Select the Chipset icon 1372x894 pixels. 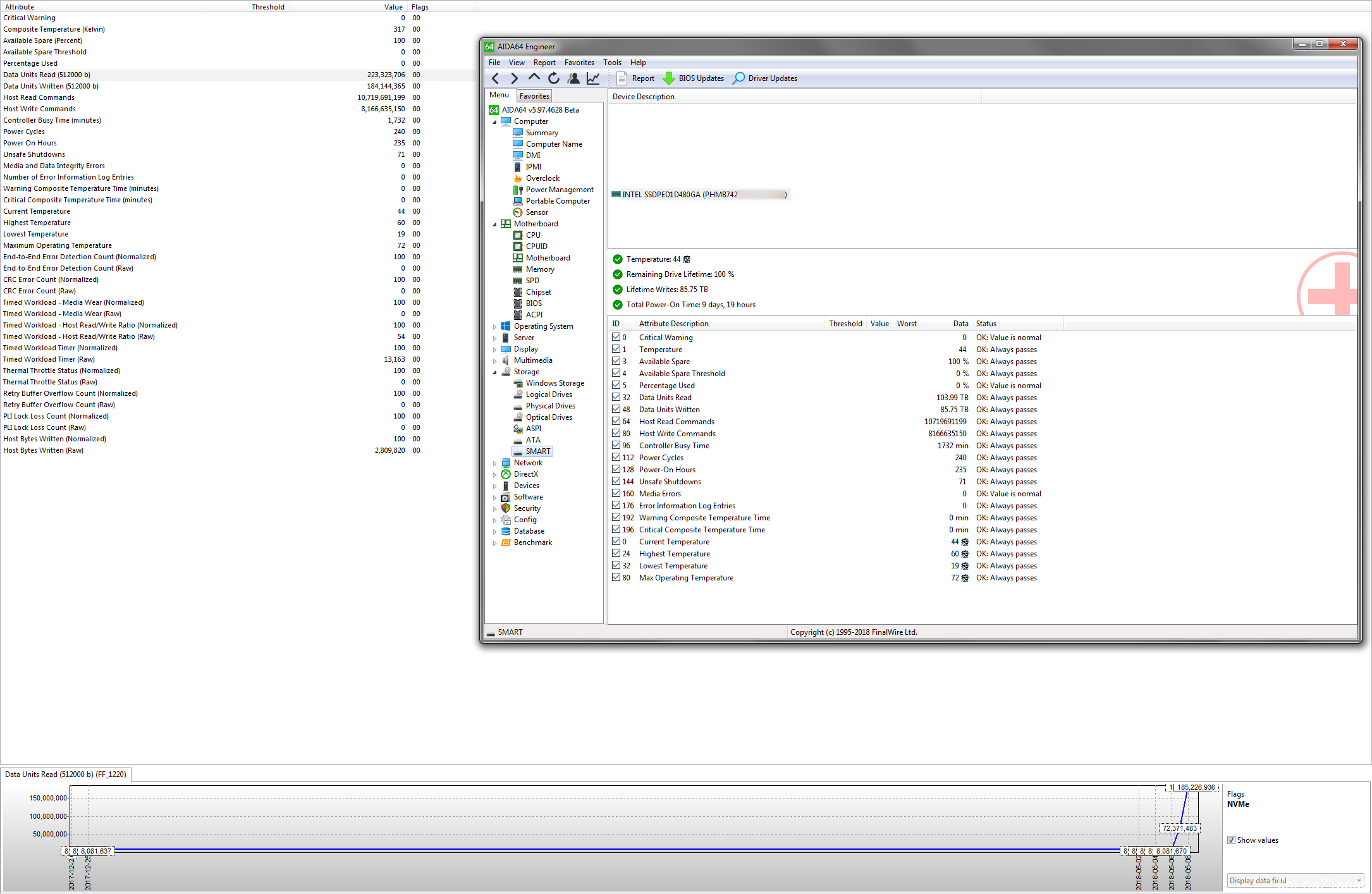click(518, 292)
